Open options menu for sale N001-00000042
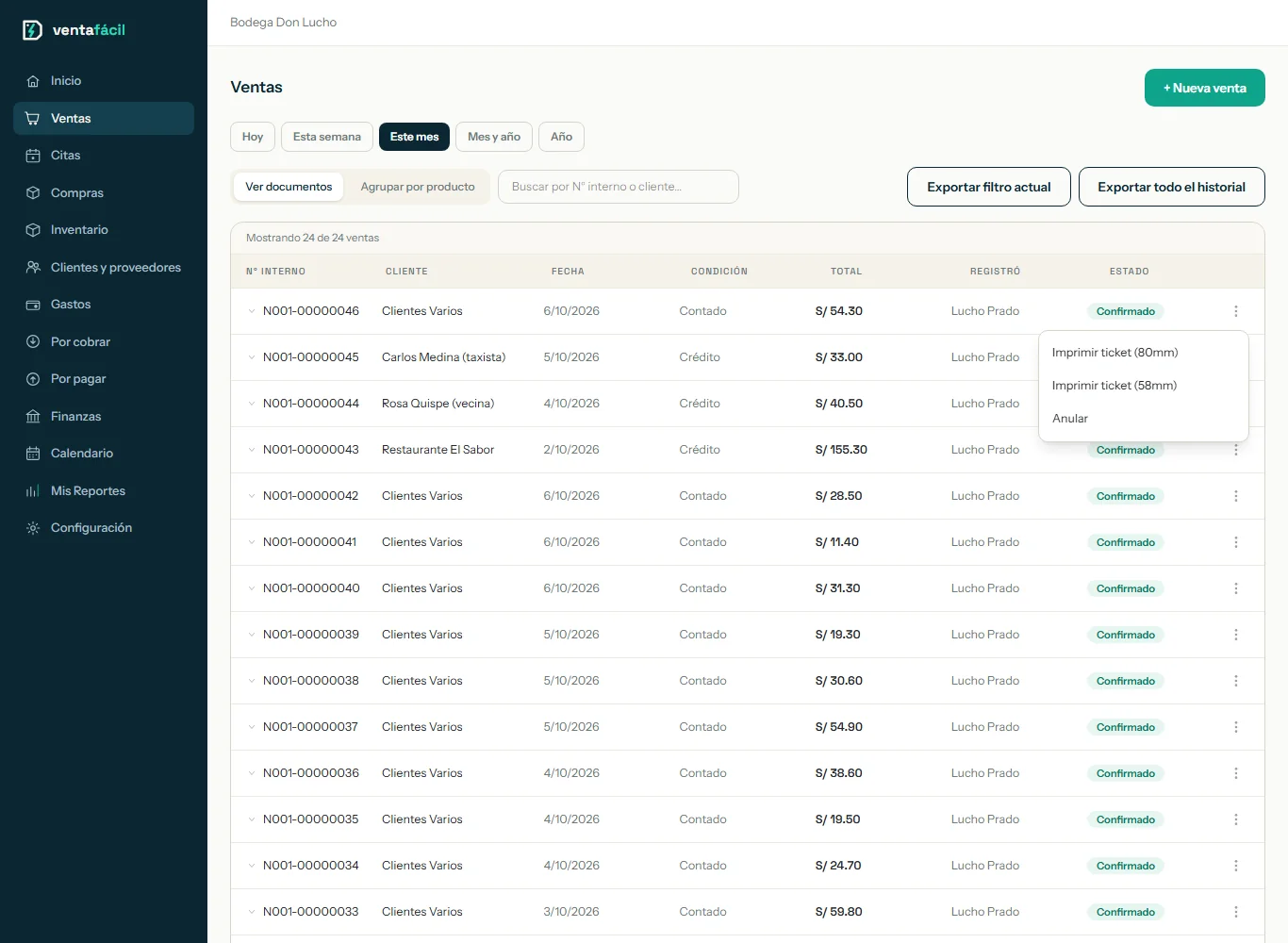Screen dimensions: 1288x943 (x=1236, y=496)
